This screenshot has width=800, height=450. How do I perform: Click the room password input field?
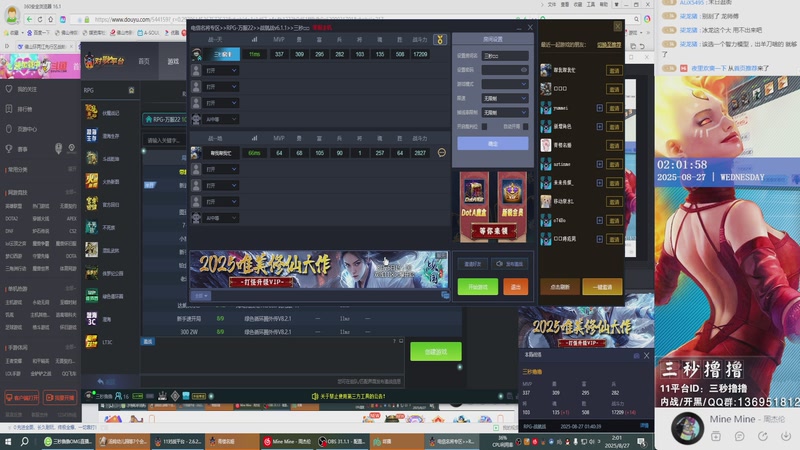pyautogui.click(x=505, y=70)
